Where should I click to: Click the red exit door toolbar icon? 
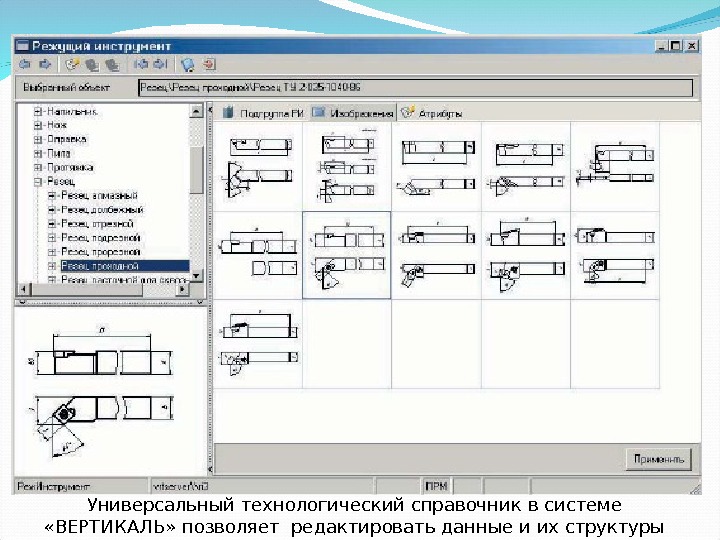209,64
